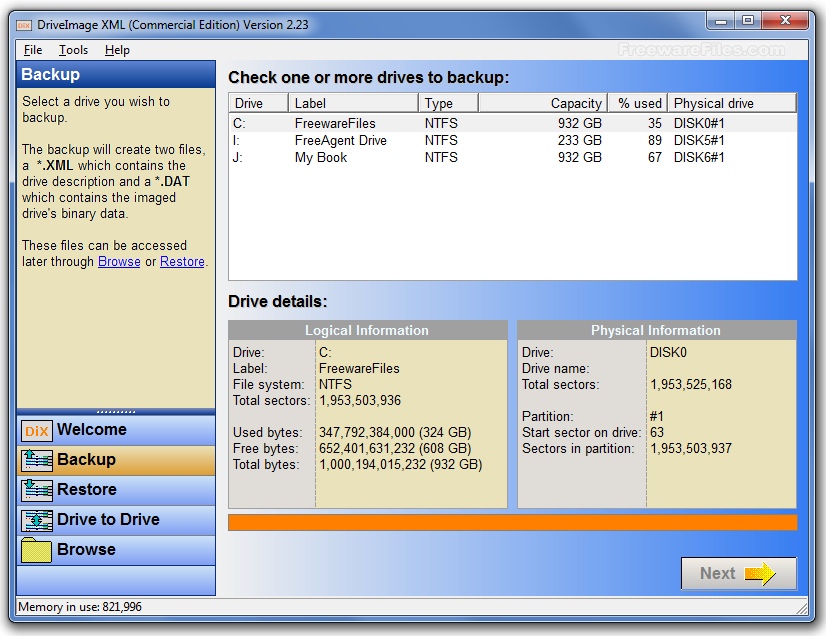Click the Restore drive icon in sidebar
The image size is (826, 636).
click(x=36, y=490)
